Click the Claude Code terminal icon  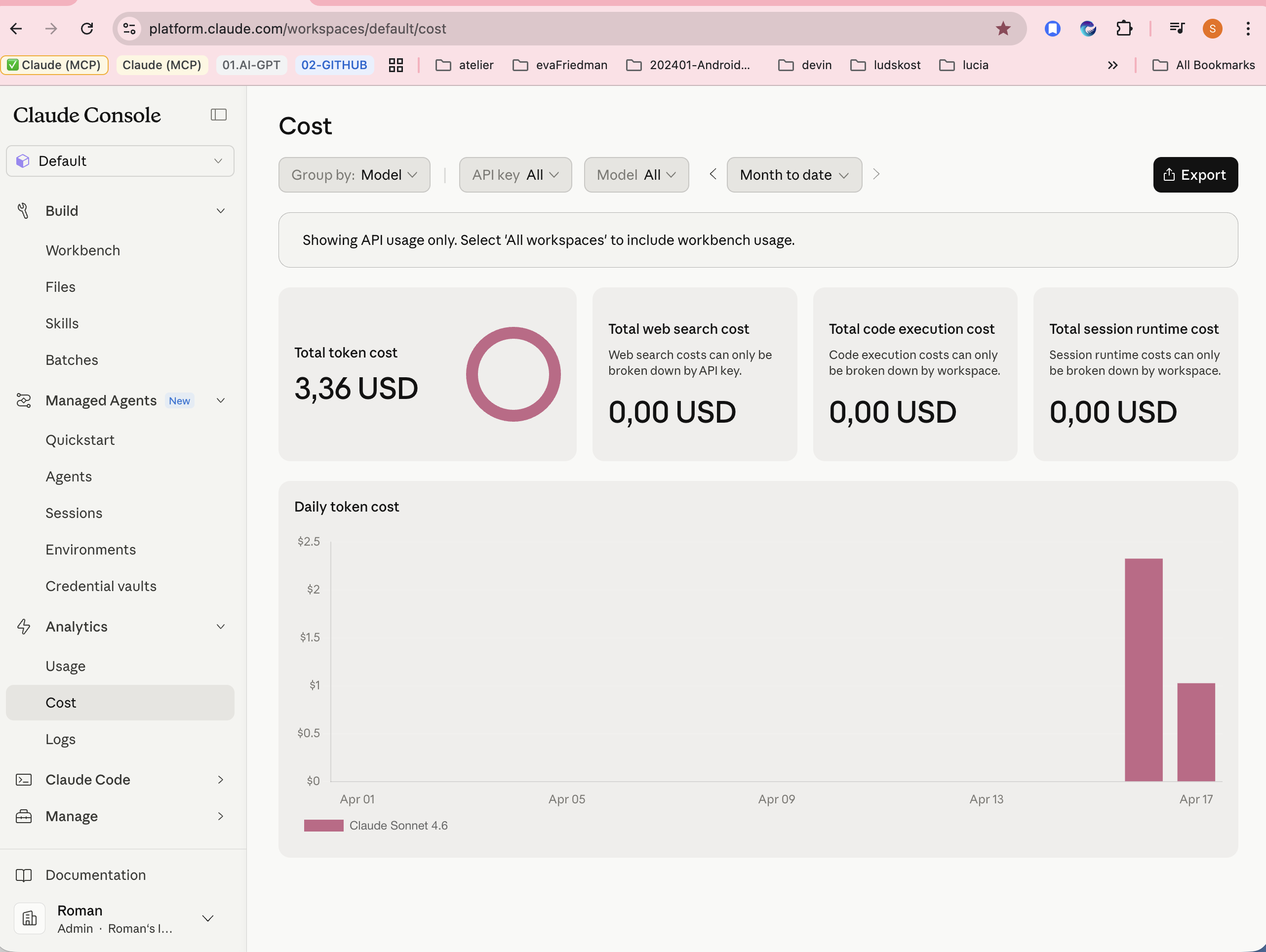click(24, 780)
